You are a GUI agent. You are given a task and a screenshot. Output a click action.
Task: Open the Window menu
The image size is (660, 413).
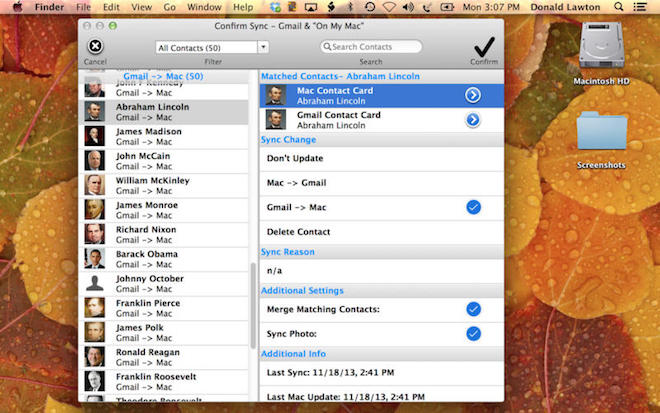(x=204, y=7)
